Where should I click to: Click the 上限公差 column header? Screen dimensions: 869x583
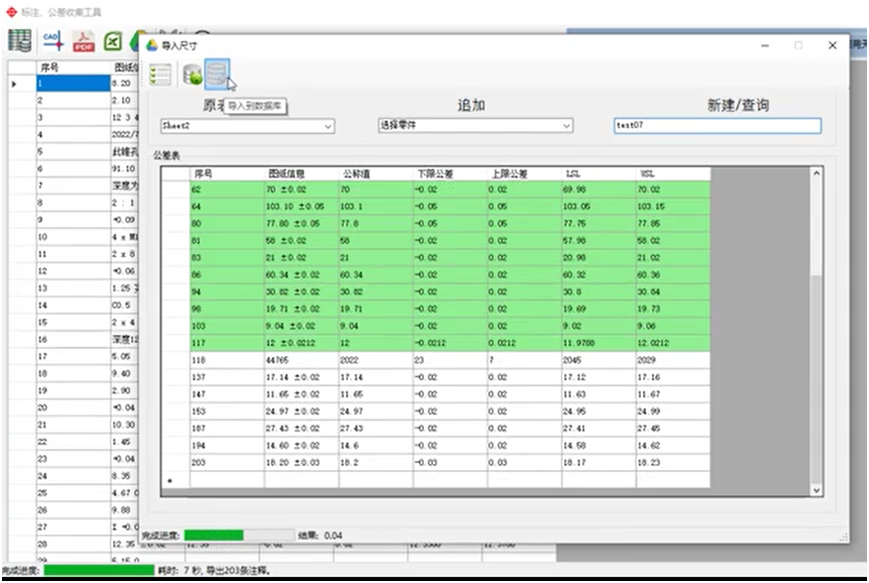(x=524, y=173)
